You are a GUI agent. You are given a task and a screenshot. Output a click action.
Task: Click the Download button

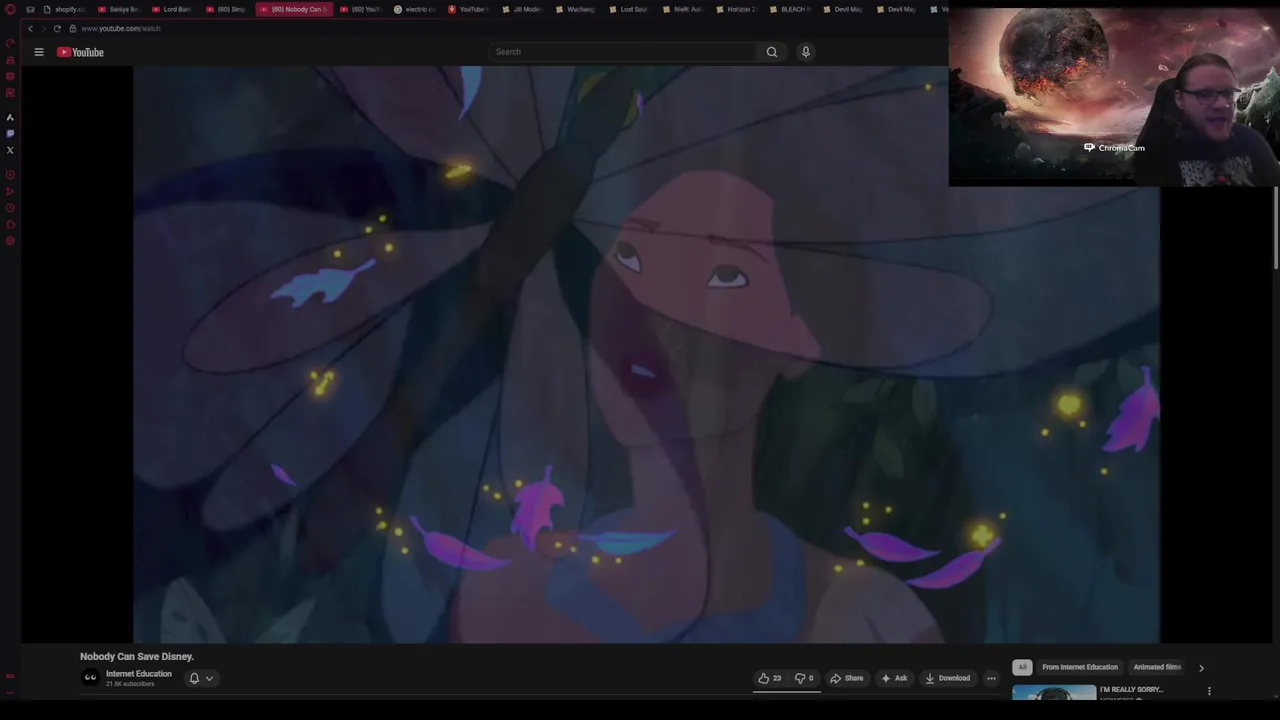[947, 678]
